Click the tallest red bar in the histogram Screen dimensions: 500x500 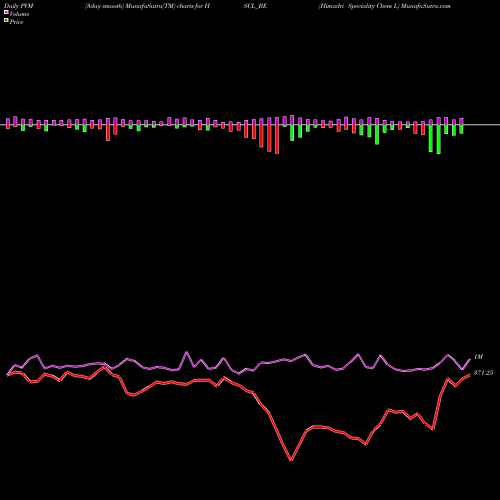277,139
